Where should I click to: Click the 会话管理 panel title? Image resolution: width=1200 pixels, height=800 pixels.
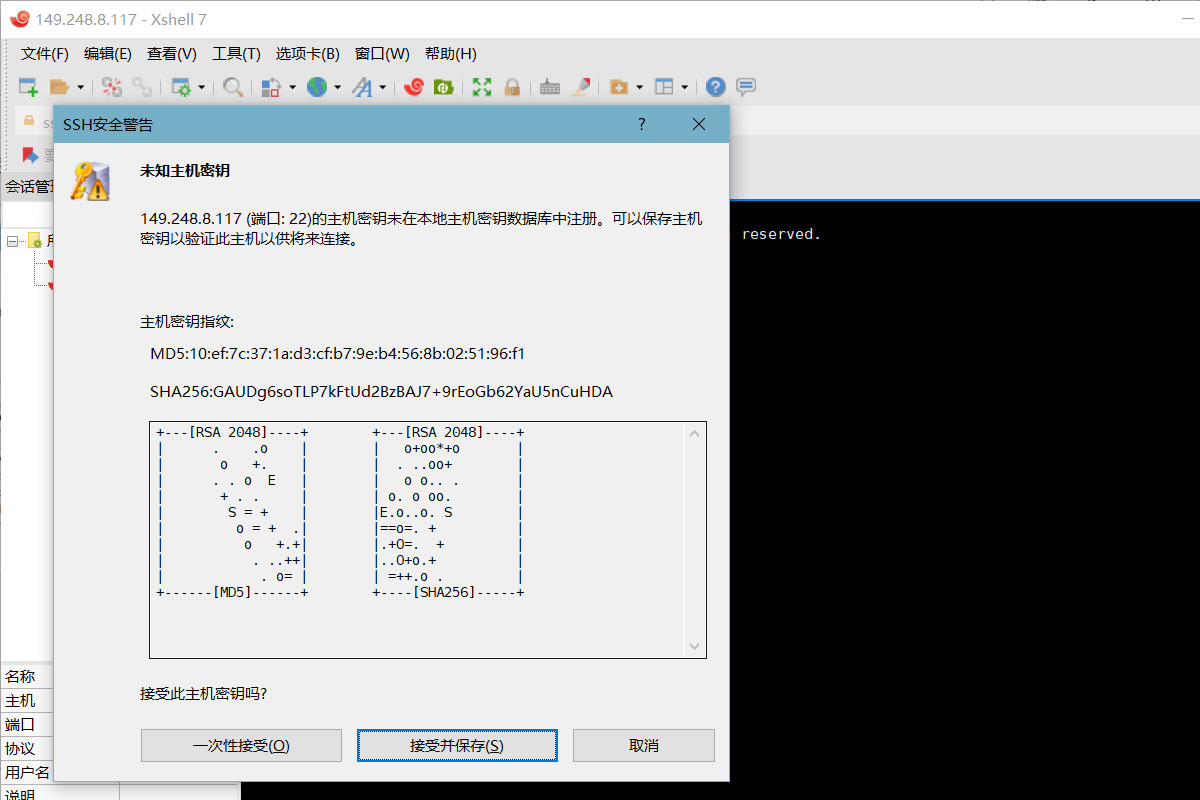coord(29,187)
